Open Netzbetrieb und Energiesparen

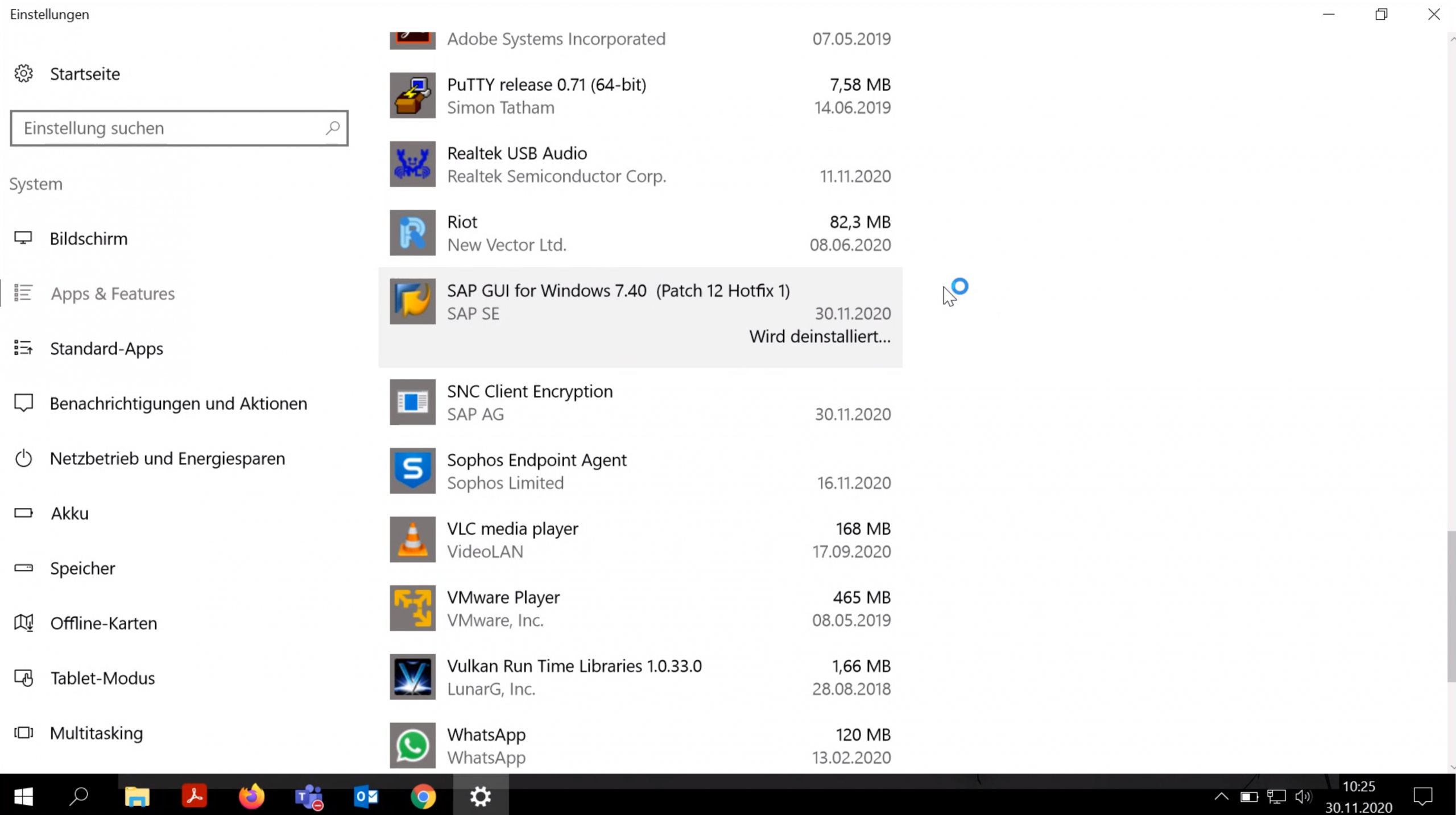tap(168, 458)
